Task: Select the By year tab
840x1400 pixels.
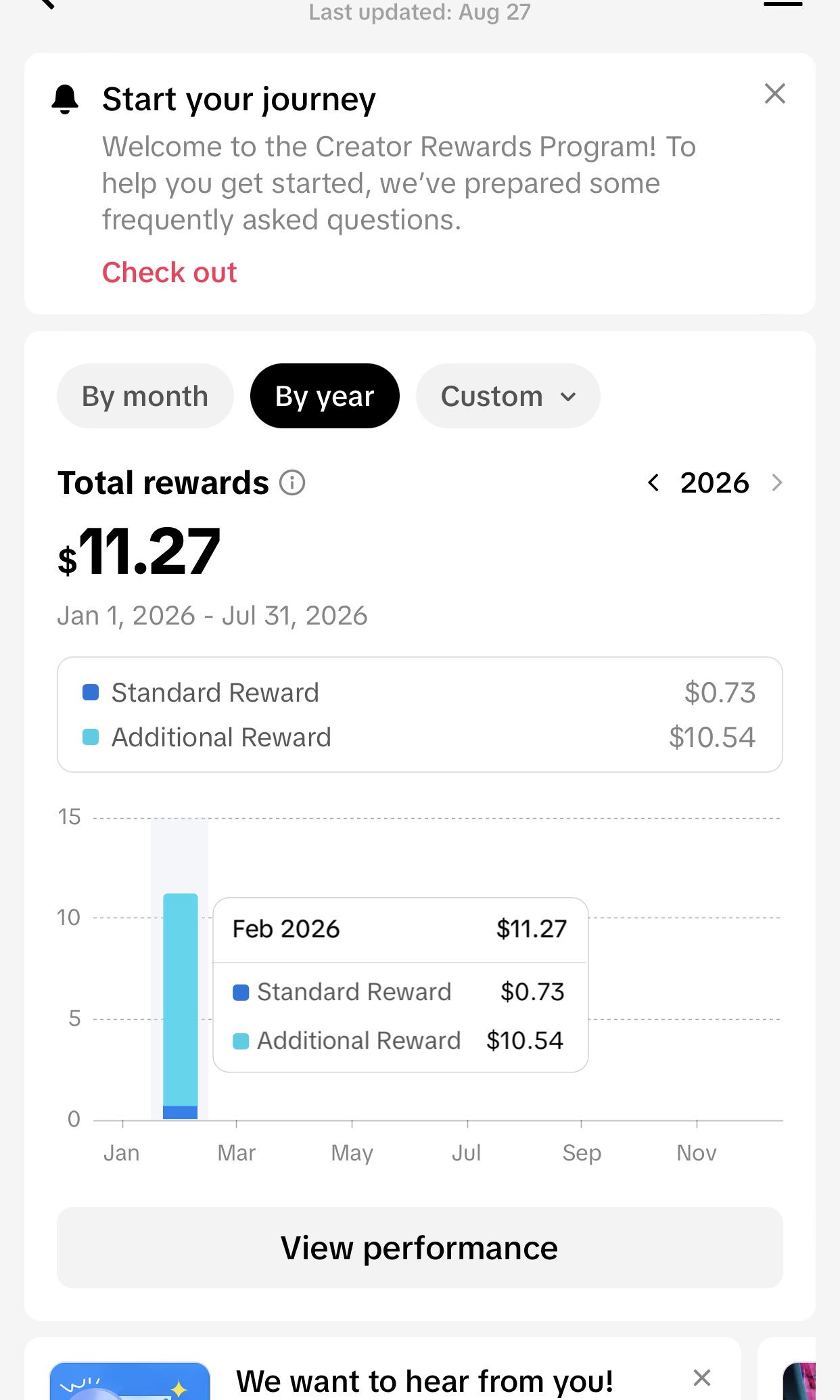Action: click(x=325, y=396)
